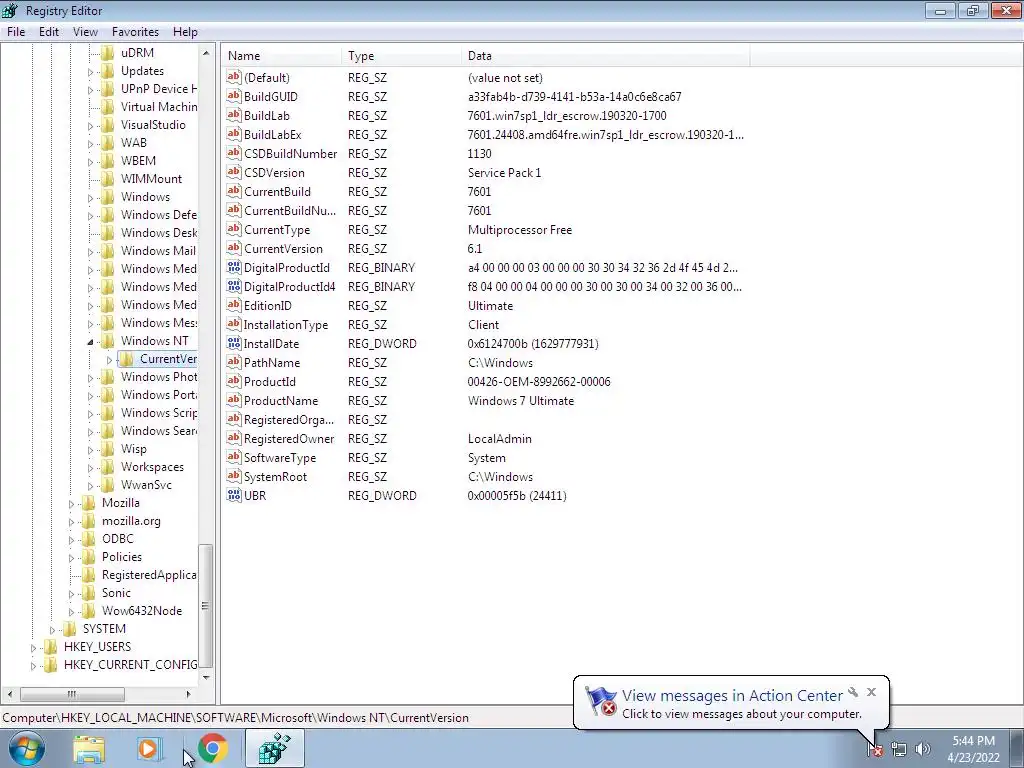
Task: Close the Action Center notification balloon
Action: point(871,692)
